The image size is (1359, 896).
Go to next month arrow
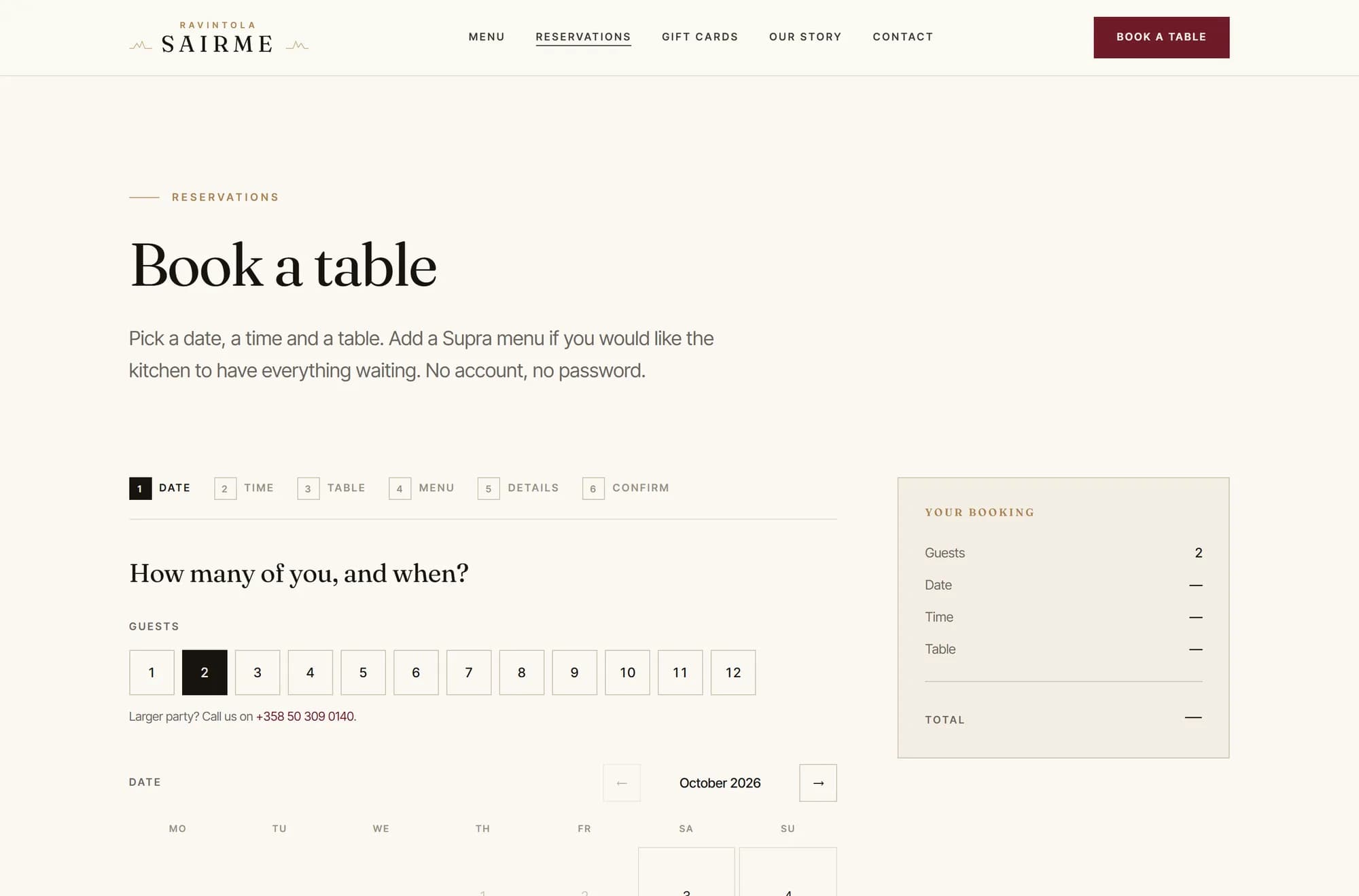click(818, 783)
